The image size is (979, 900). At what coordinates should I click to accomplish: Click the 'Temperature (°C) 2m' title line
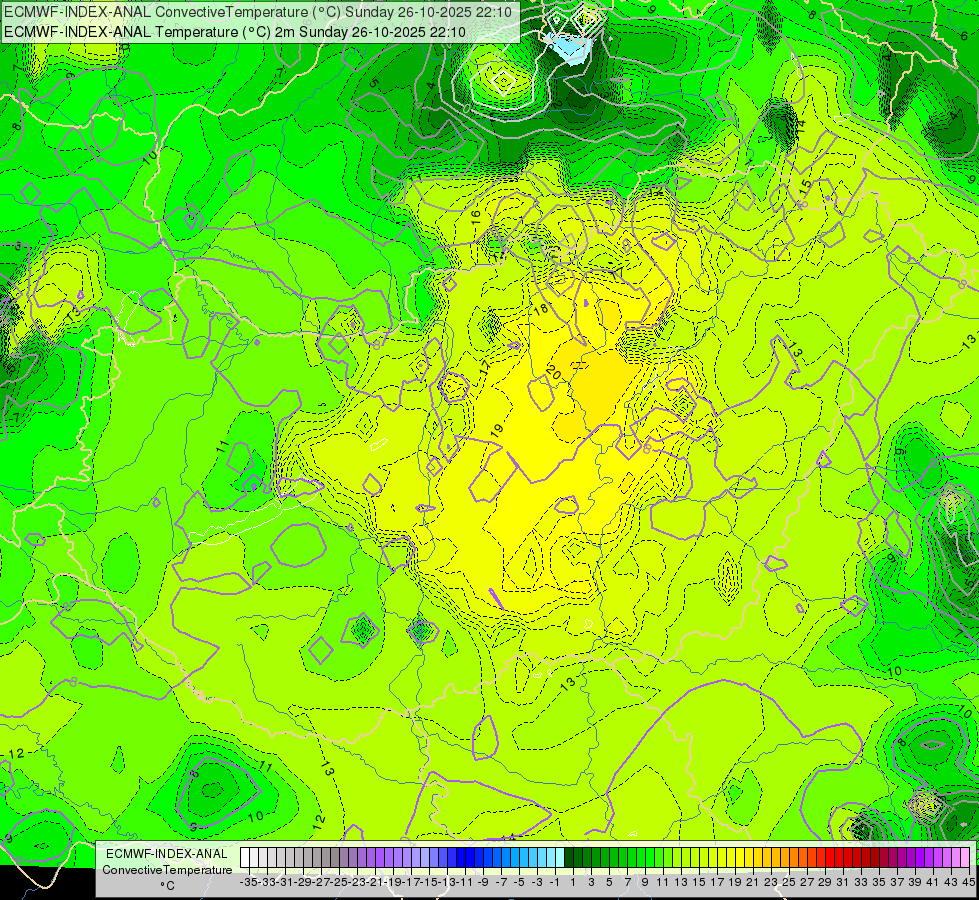pyautogui.click(x=235, y=32)
